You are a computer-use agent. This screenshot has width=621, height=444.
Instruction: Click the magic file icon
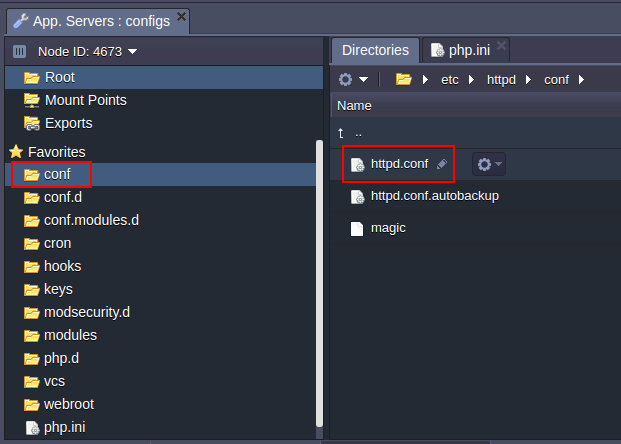(357, 229)
